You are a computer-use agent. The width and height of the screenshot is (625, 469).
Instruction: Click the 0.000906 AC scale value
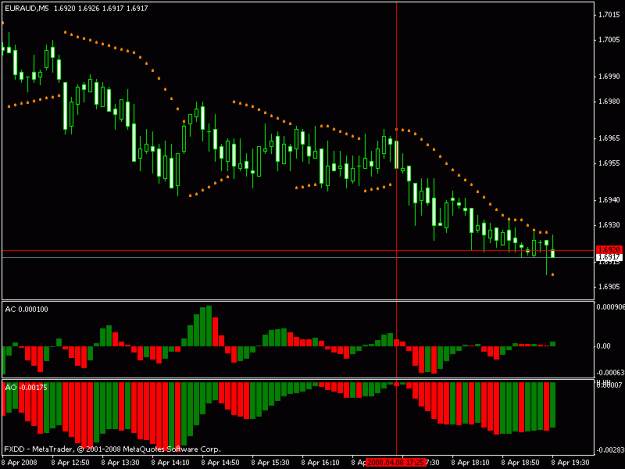coord(610,307)
